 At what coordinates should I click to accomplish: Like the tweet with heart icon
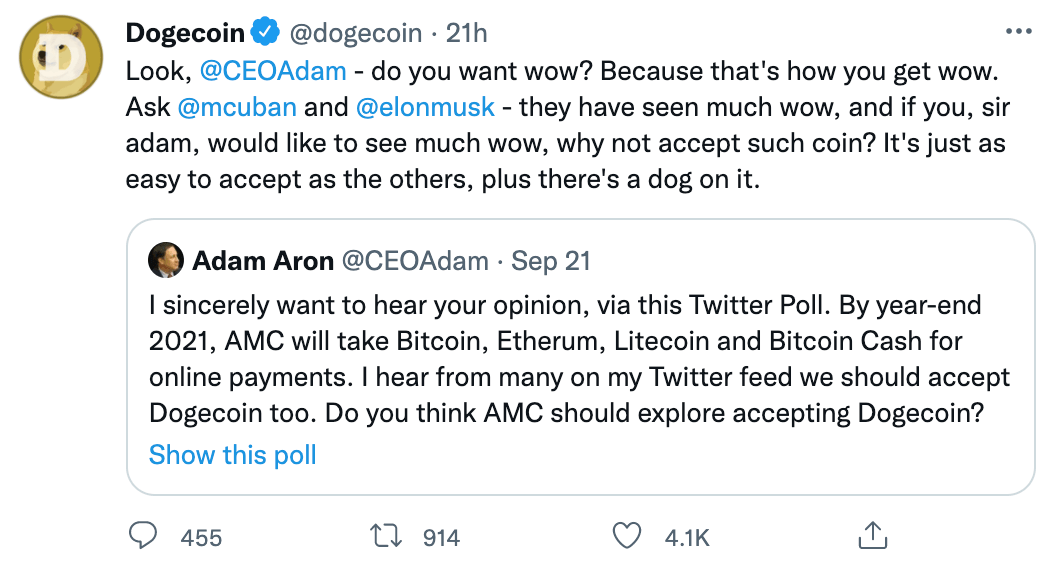626,536
